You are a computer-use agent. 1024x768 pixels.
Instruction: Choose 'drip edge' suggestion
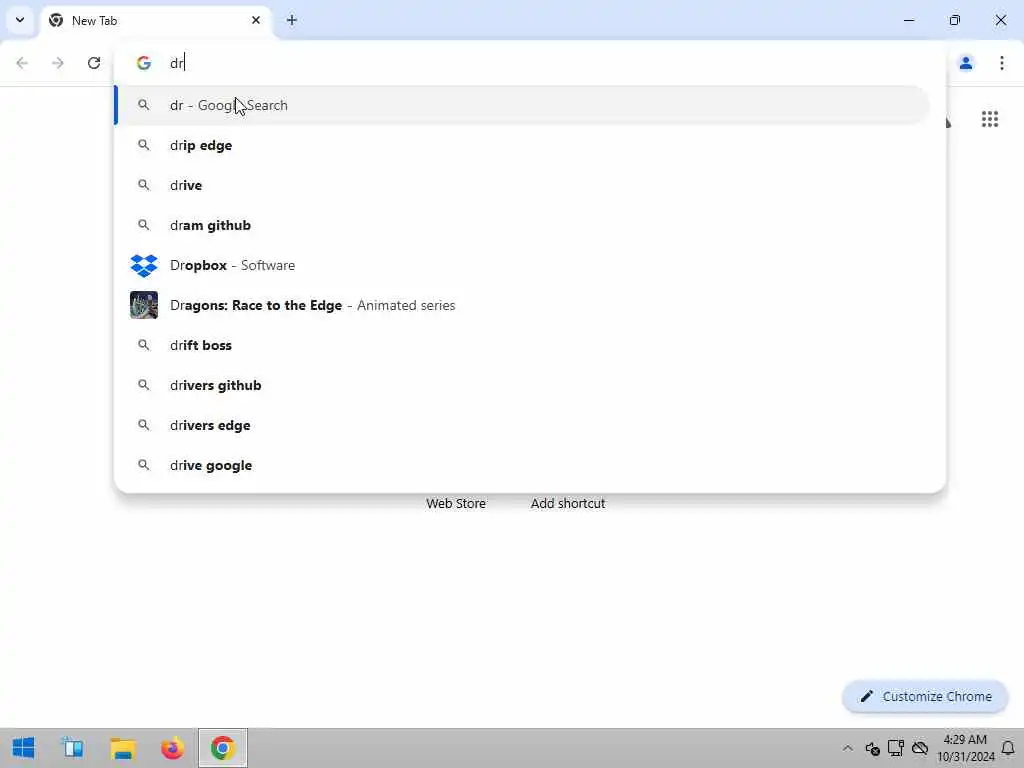point(522,145)
